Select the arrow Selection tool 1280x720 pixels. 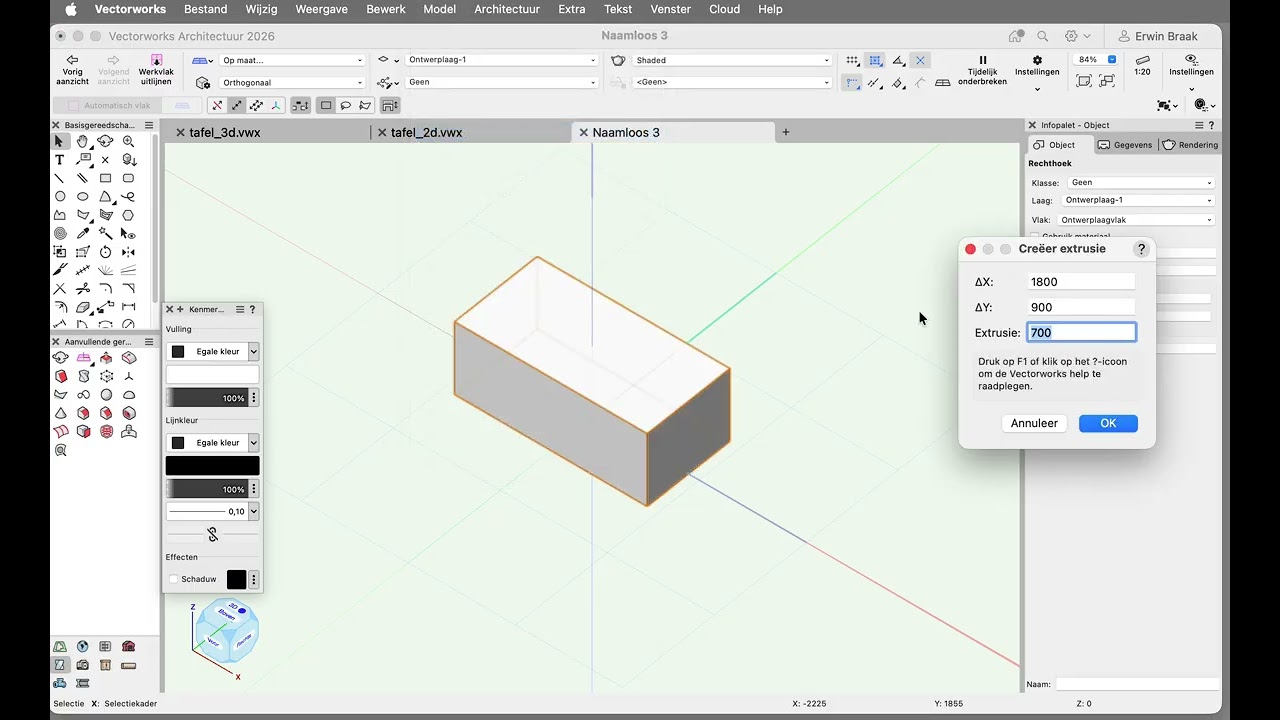click(59, 142)
